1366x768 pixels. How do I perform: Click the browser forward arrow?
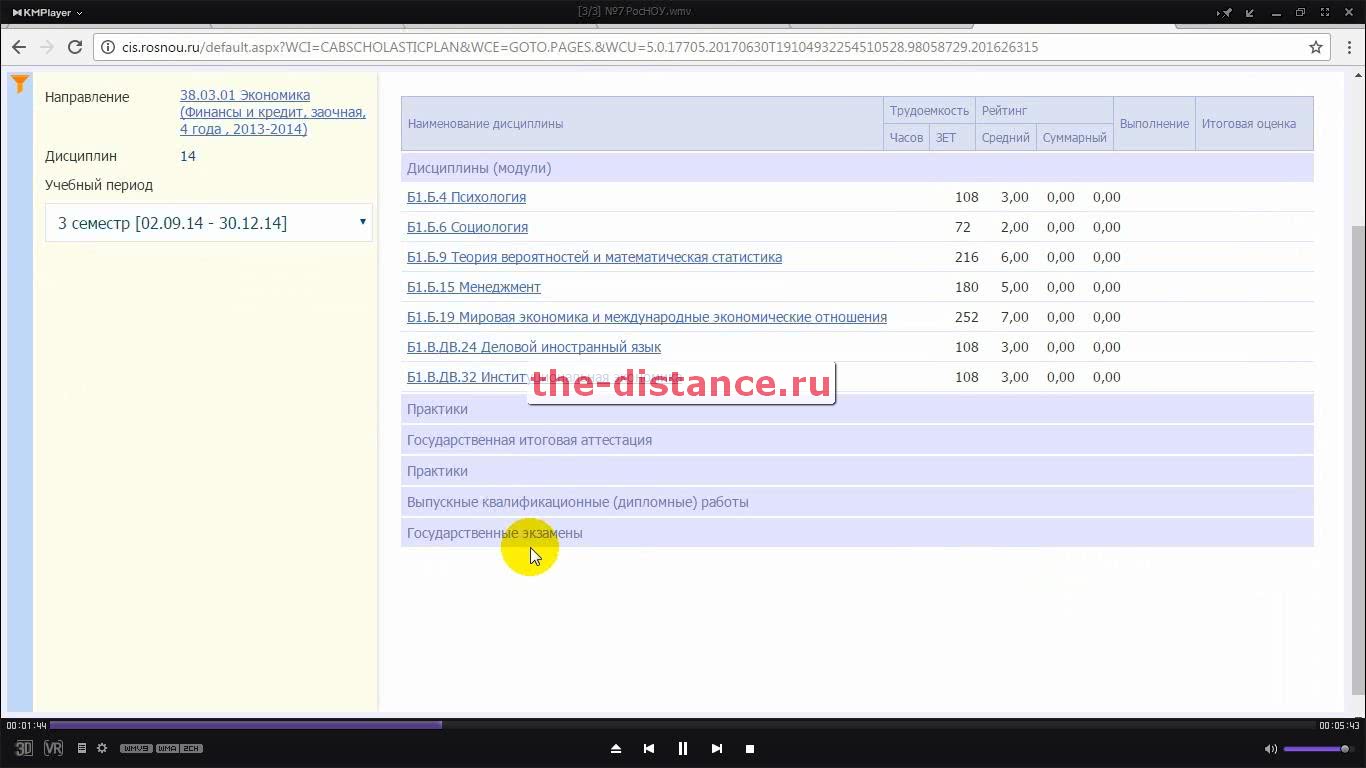pyautogui.click(x=46, y=47)
